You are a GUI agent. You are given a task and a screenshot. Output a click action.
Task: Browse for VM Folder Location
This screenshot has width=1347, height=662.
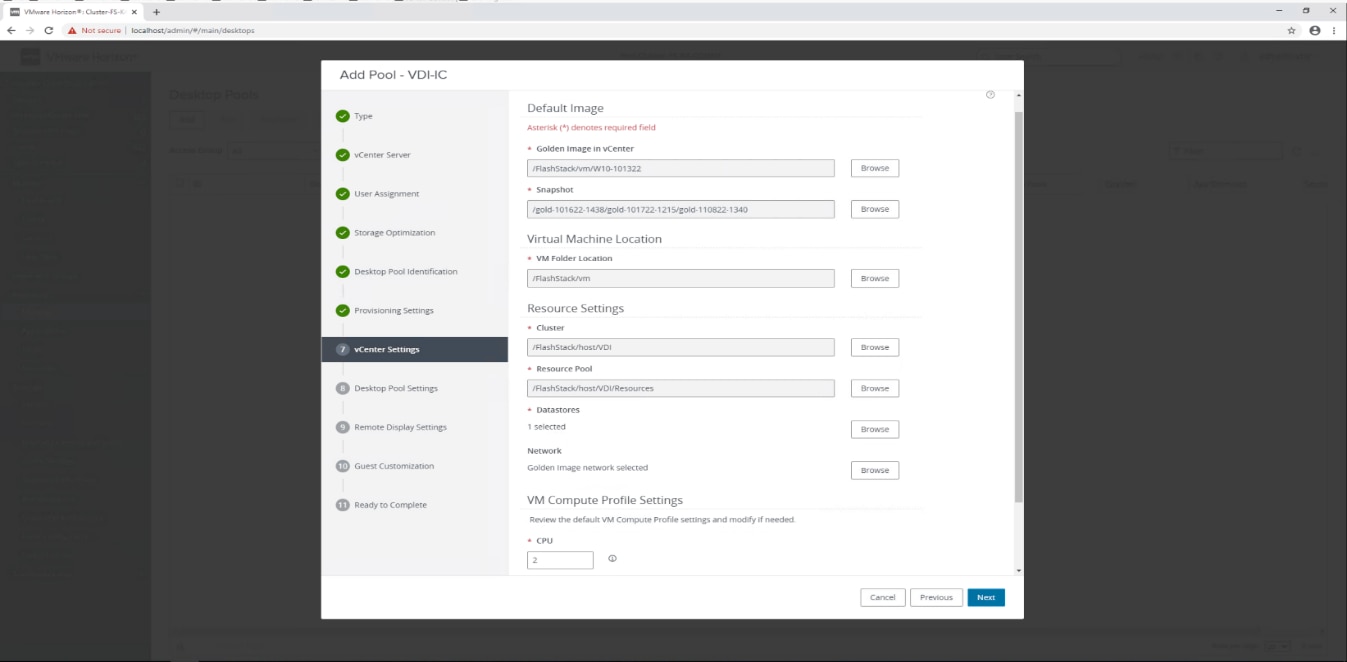[x=875, y=278]
